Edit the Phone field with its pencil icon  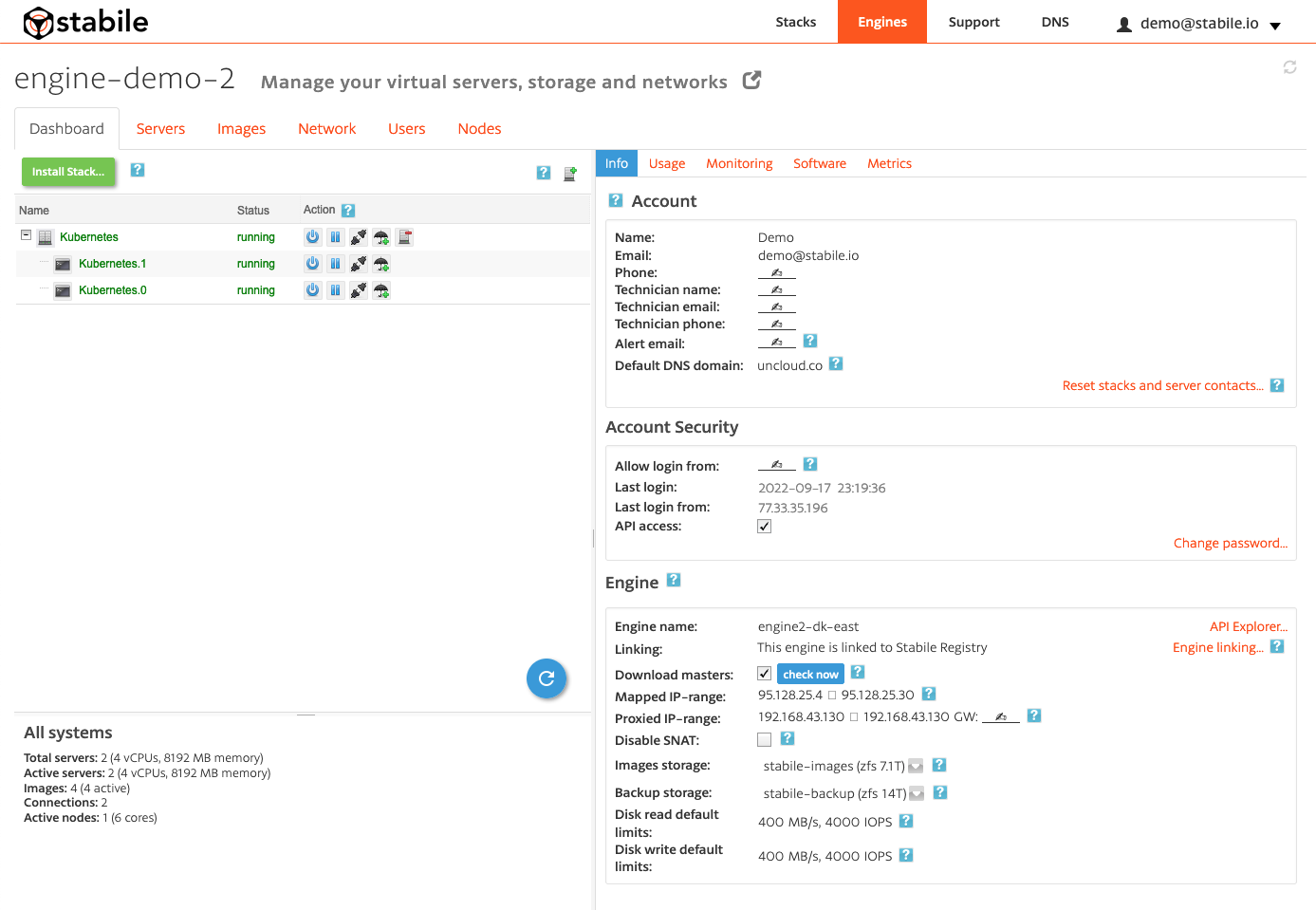777,273
